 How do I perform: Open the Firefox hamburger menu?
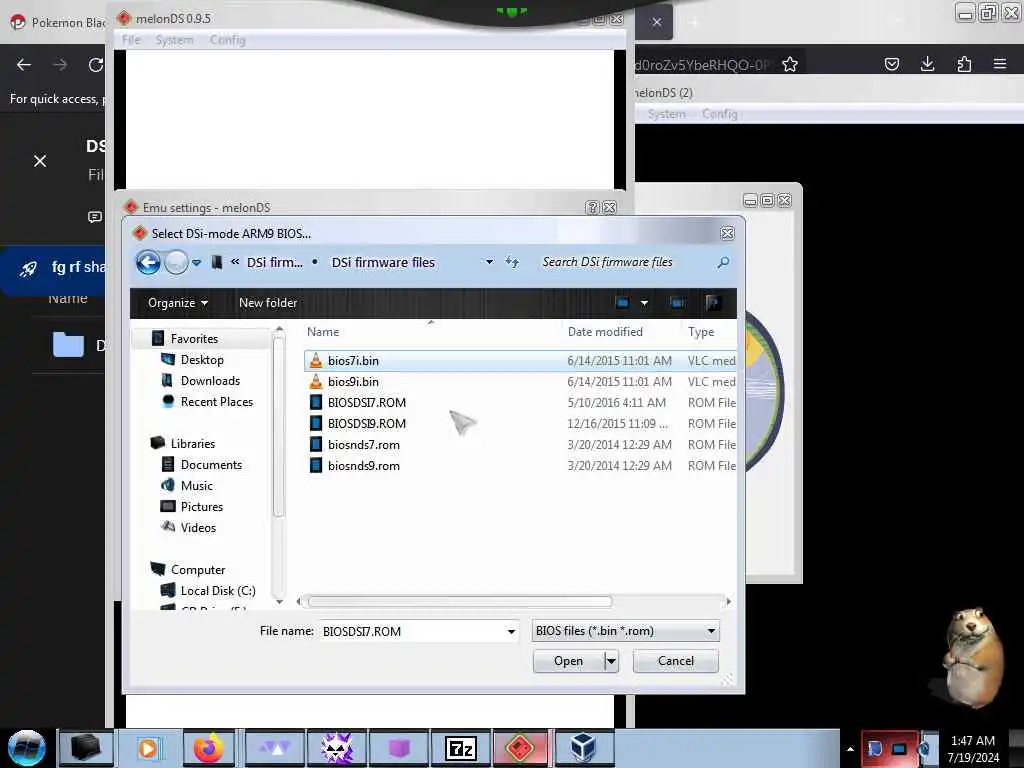click(1000, 64)
